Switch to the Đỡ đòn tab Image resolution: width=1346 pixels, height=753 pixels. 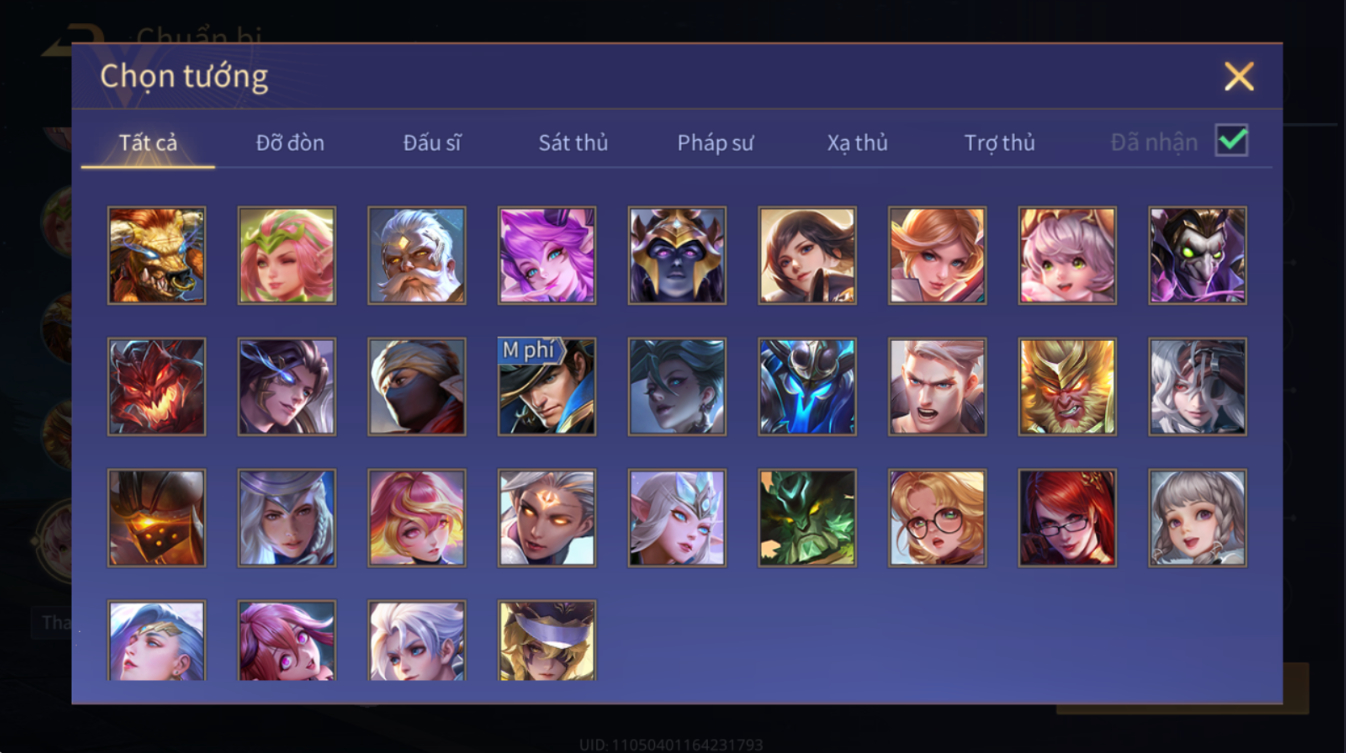(x=290, y=143)
